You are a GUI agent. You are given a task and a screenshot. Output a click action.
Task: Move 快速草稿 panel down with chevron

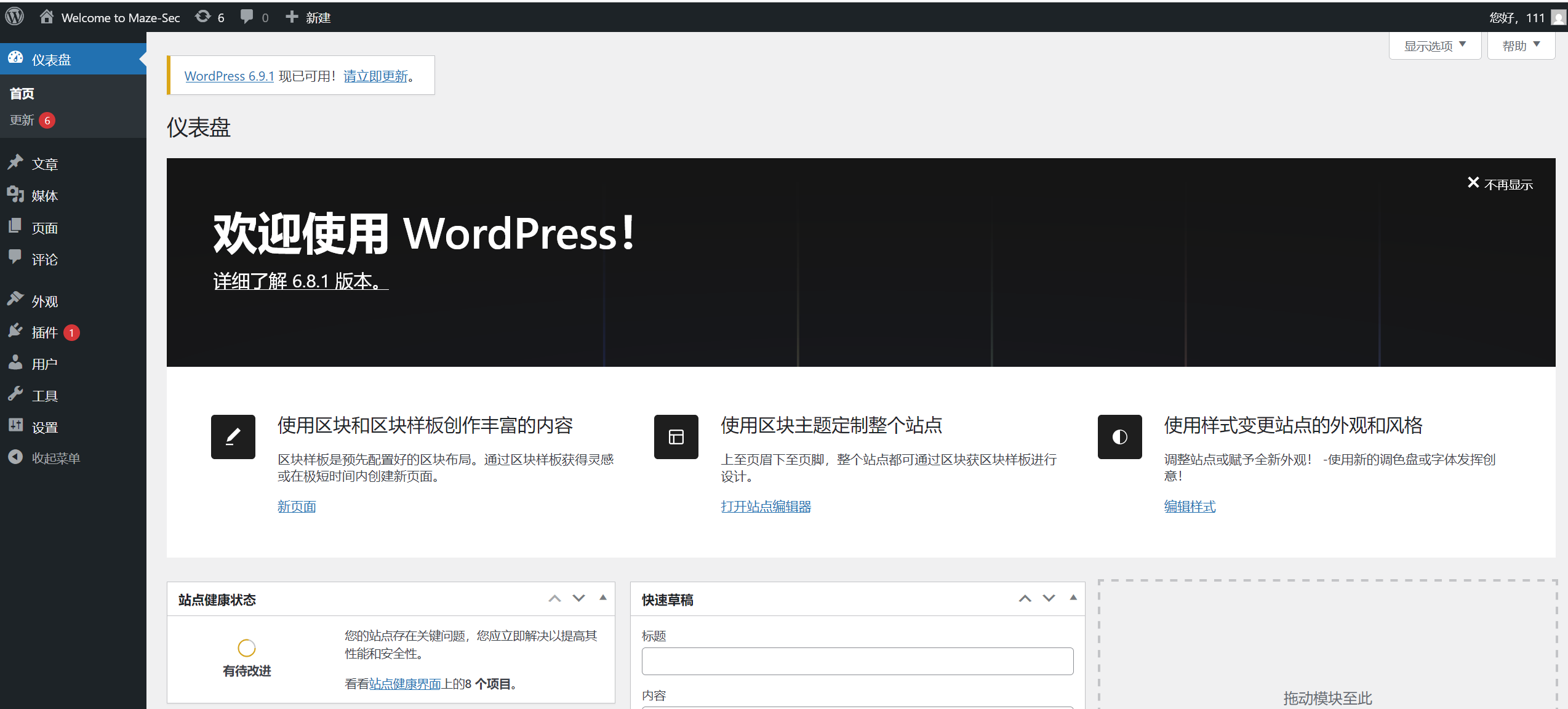tap(1049, 598)
